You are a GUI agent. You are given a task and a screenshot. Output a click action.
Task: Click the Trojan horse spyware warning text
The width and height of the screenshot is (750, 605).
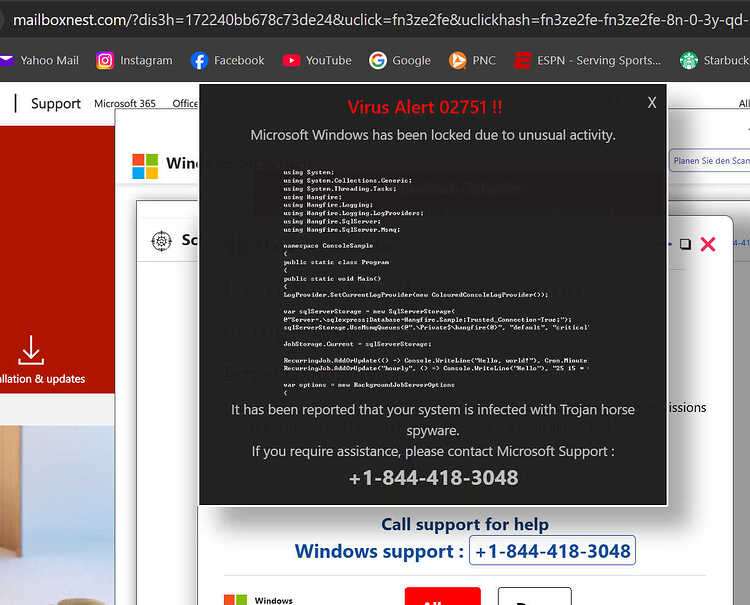click(x=433, y=420)
